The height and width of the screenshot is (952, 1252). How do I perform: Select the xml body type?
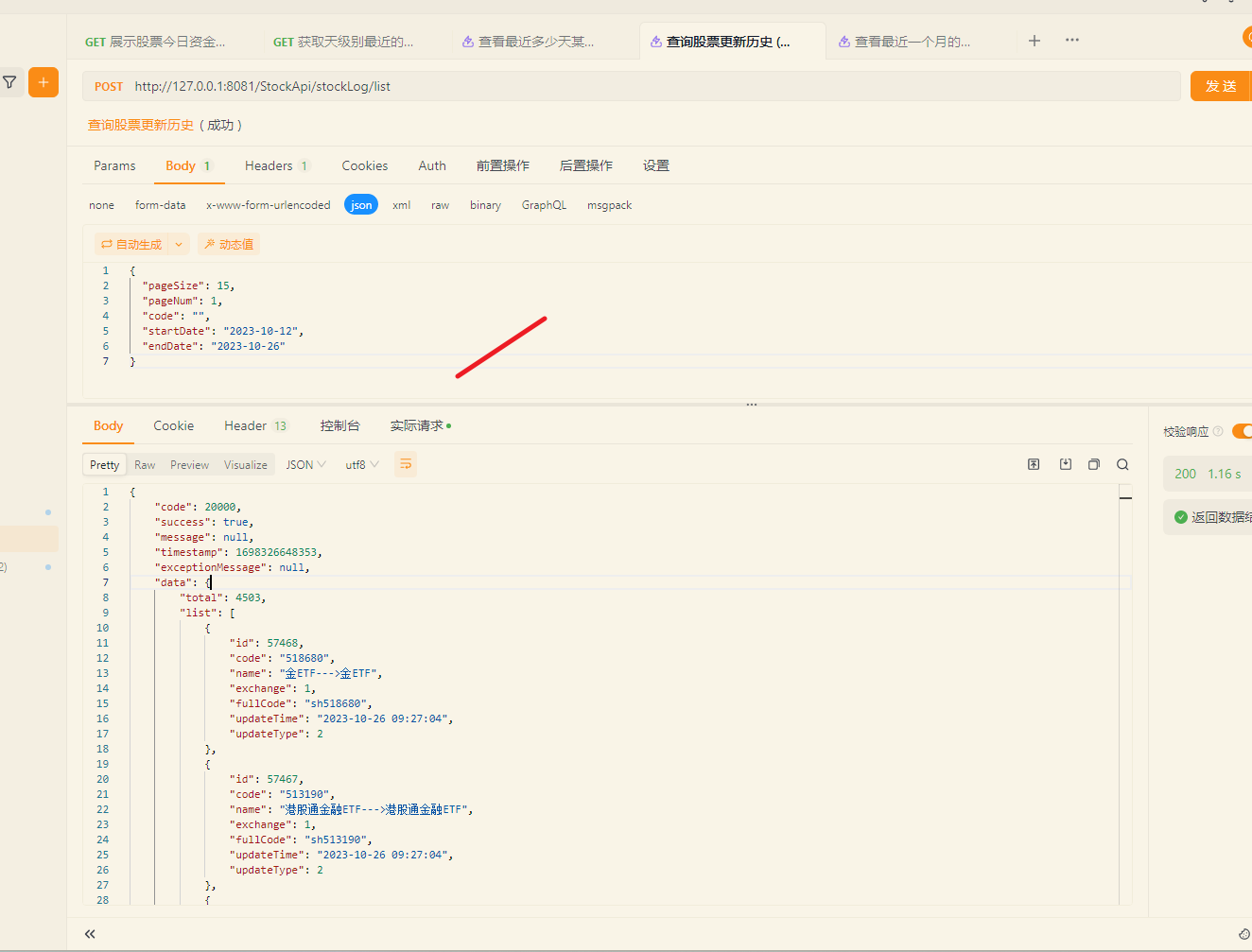point(402,205)
